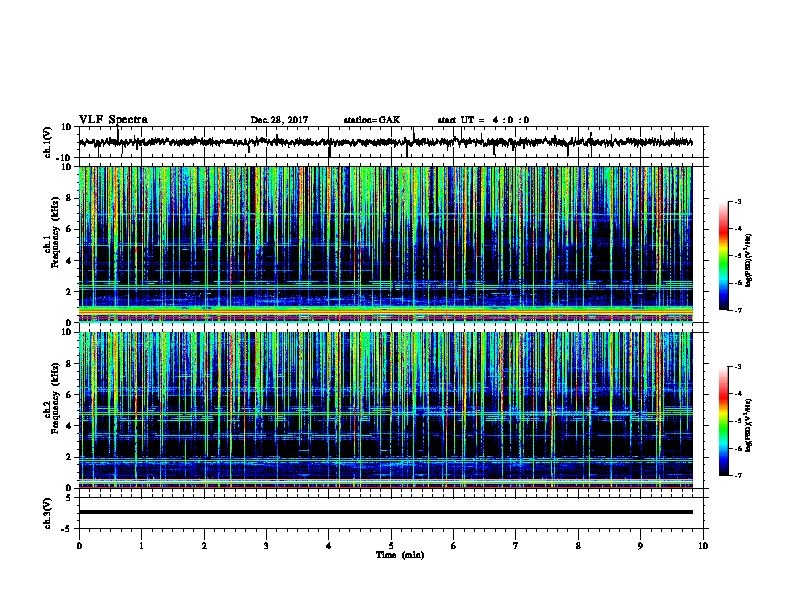Image resolution: width=792 pixels, height=612 pixels.
Task: Click the time axis tick label 0
Action: coord(79,546)
